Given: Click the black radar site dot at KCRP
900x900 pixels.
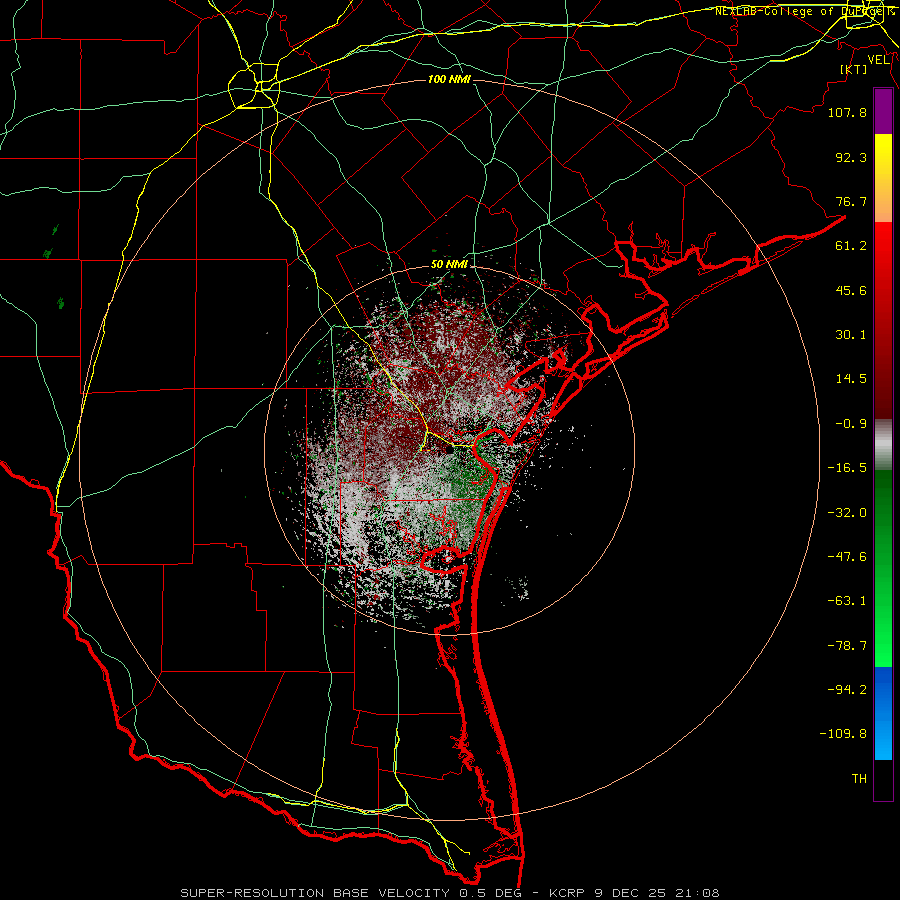Looking at the screenshot, I should pyautogui.click(x=449, y=451).
